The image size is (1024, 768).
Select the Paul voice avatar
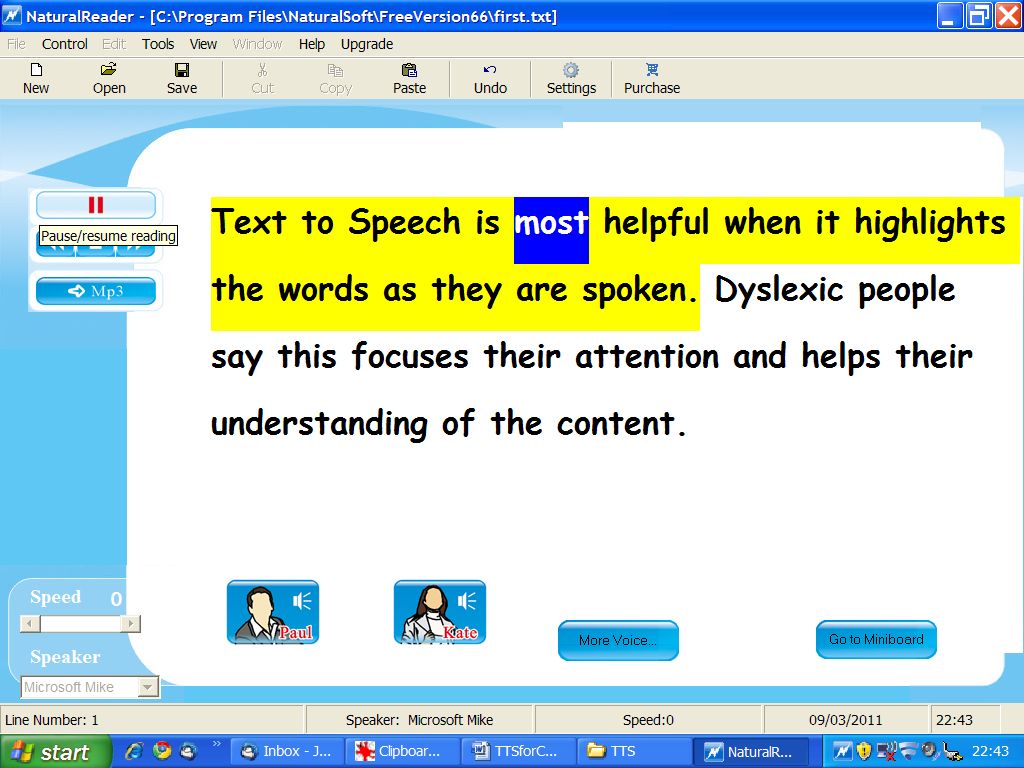click(x=272, y=610)
